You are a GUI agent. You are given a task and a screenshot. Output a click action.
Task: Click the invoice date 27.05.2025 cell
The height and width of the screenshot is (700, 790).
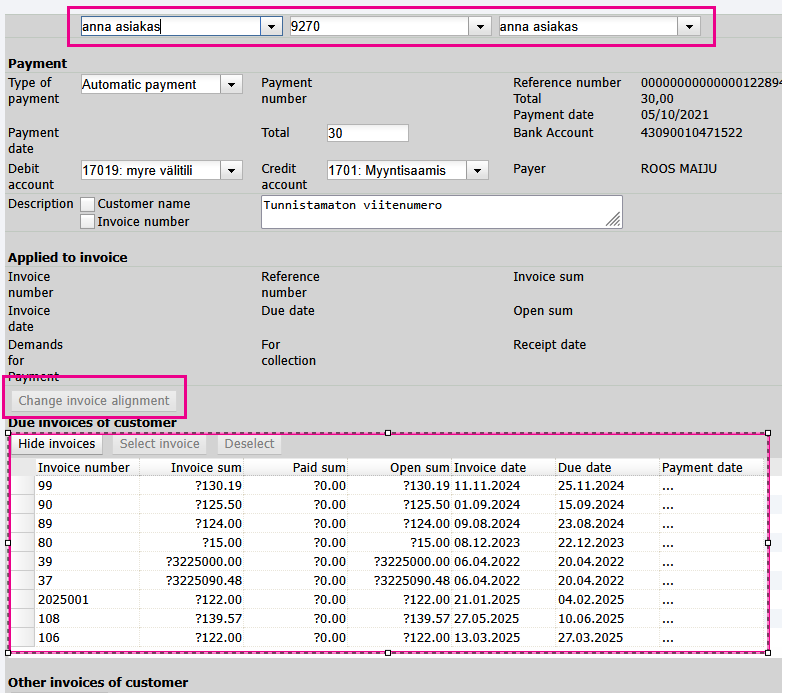[x=503, y=619]
